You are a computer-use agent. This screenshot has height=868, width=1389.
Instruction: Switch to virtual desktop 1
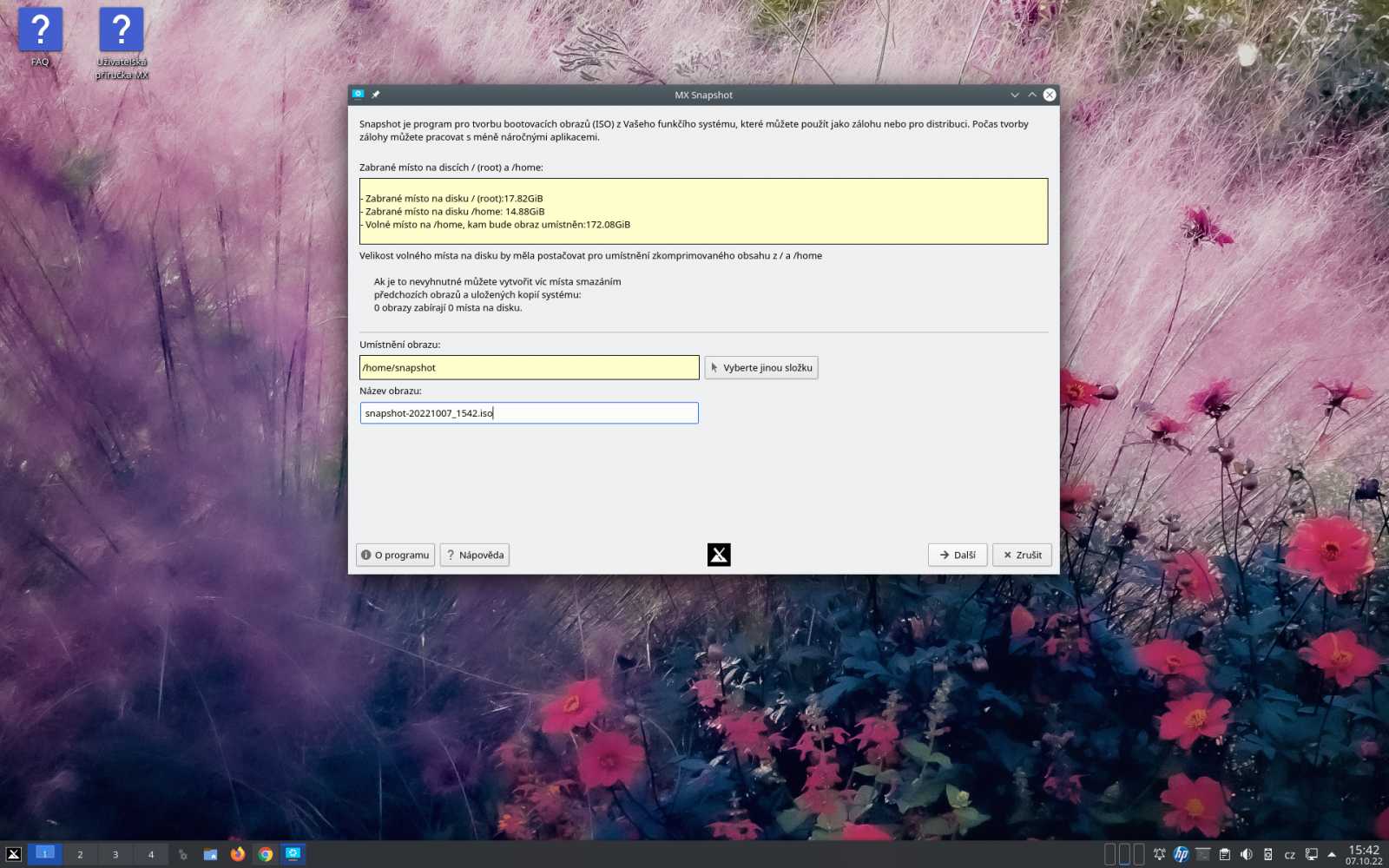(x=45, y=854)
